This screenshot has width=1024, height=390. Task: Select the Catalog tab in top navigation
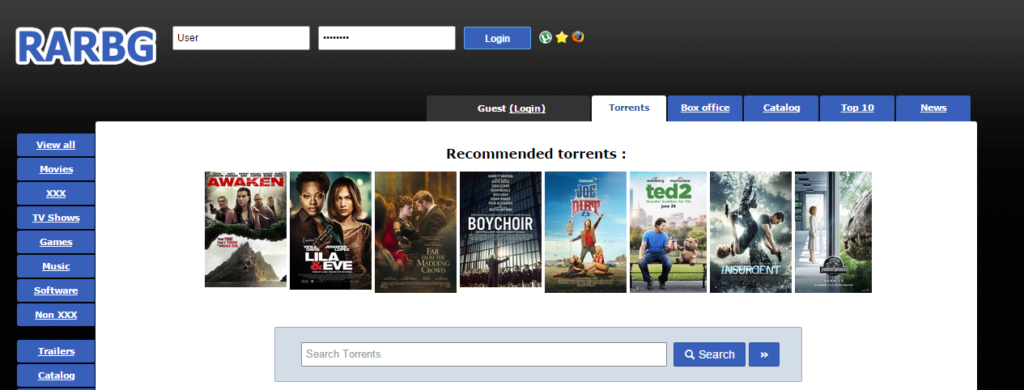click(781, 108)
